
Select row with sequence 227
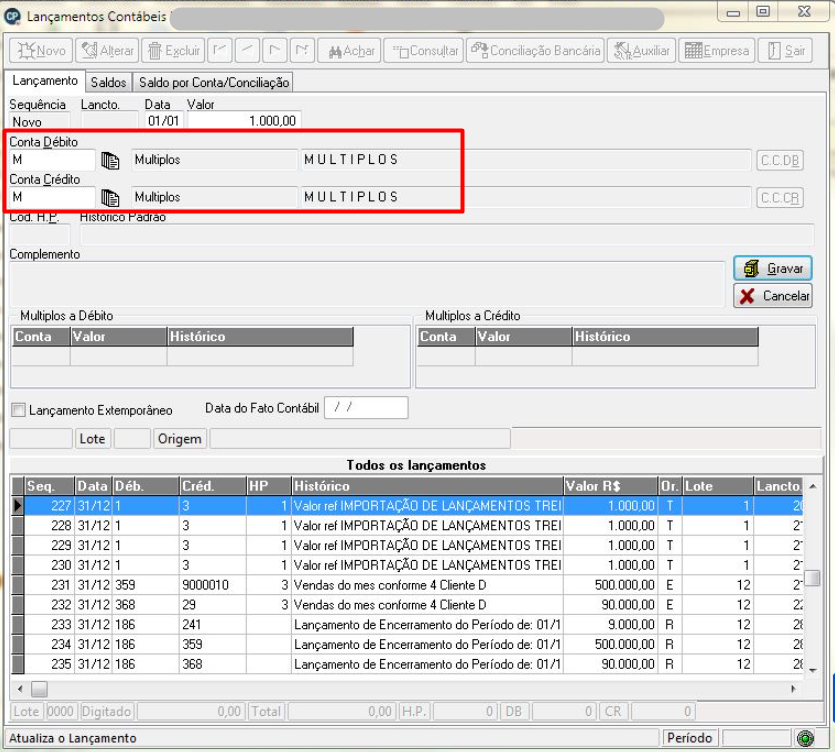pyautogui.click(x=407, y=506)
